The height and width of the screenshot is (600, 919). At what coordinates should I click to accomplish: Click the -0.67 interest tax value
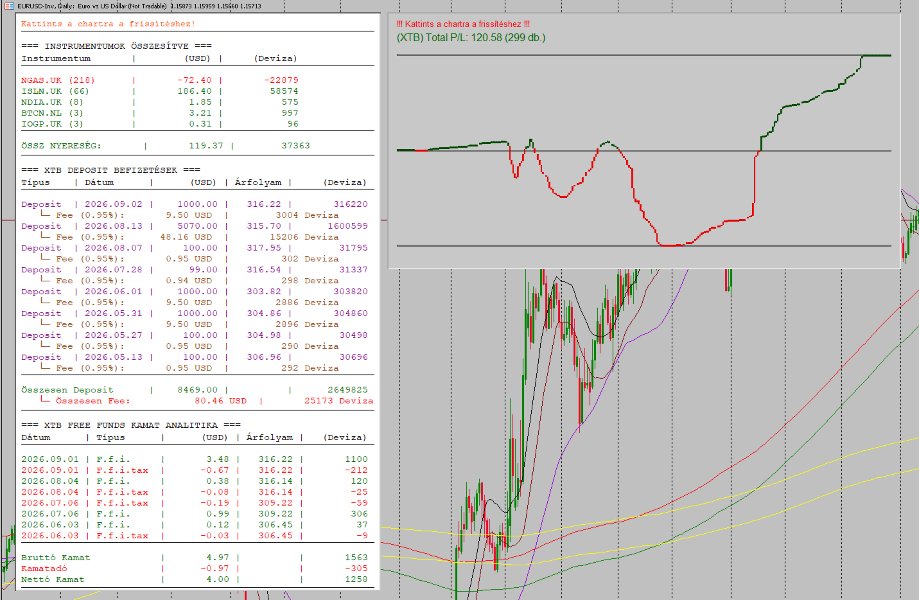click(215, 470)
